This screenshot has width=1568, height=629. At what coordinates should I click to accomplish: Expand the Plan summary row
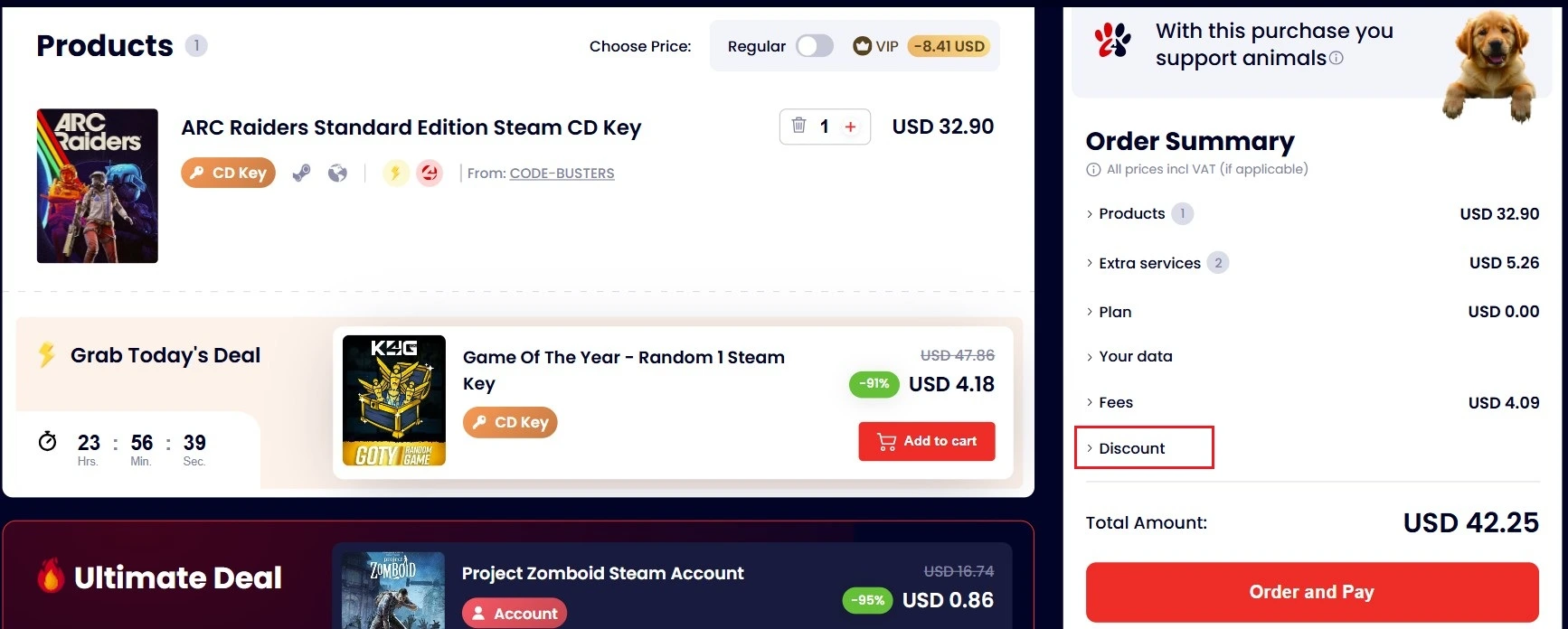point(1114,313)
